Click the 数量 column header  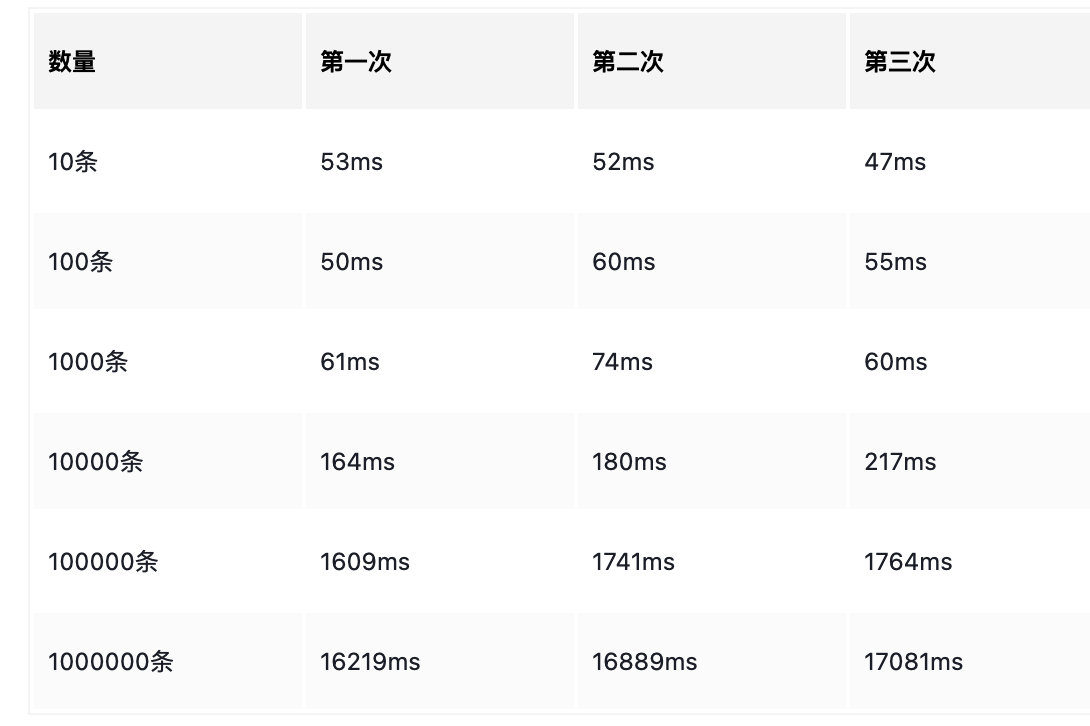[x=168, y=61]
